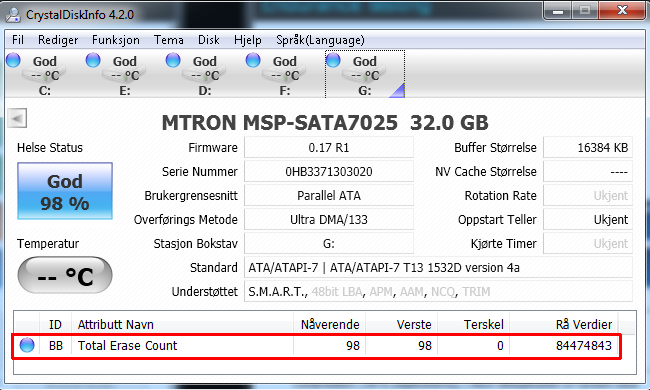The image size is (650, 390).
Task: Click the BB attribute ID cell
Action: (x=56, y=346)
